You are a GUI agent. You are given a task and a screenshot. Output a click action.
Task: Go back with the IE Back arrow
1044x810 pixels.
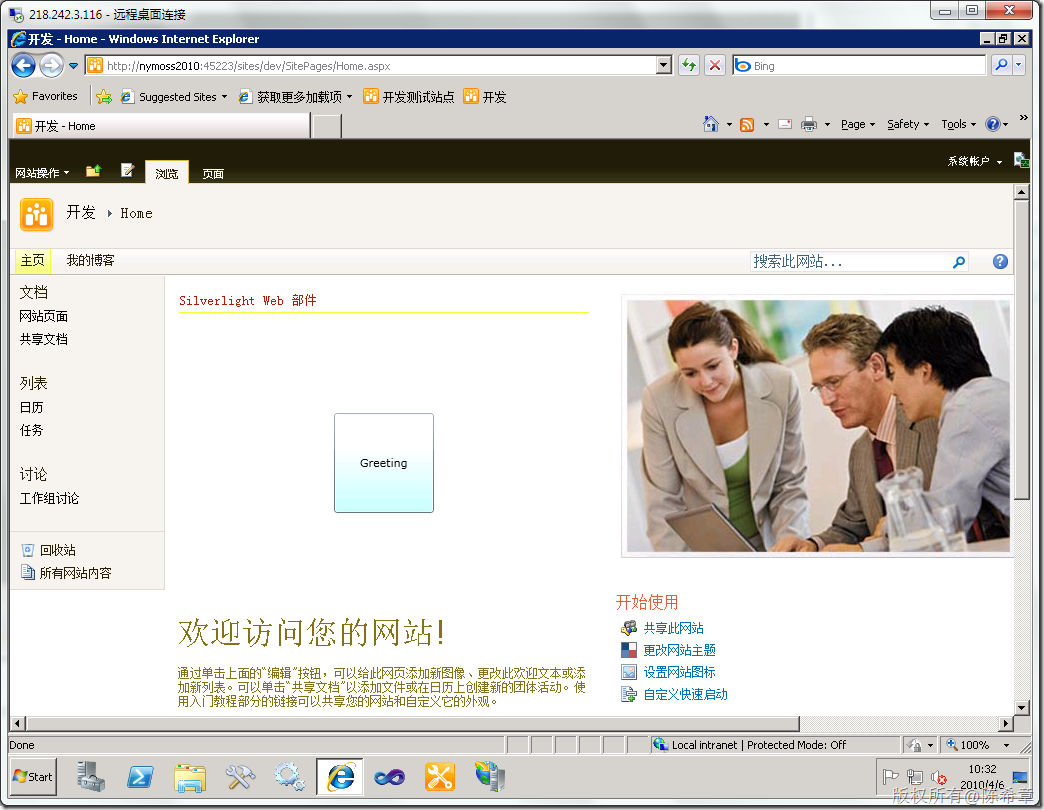pos(24,65)
